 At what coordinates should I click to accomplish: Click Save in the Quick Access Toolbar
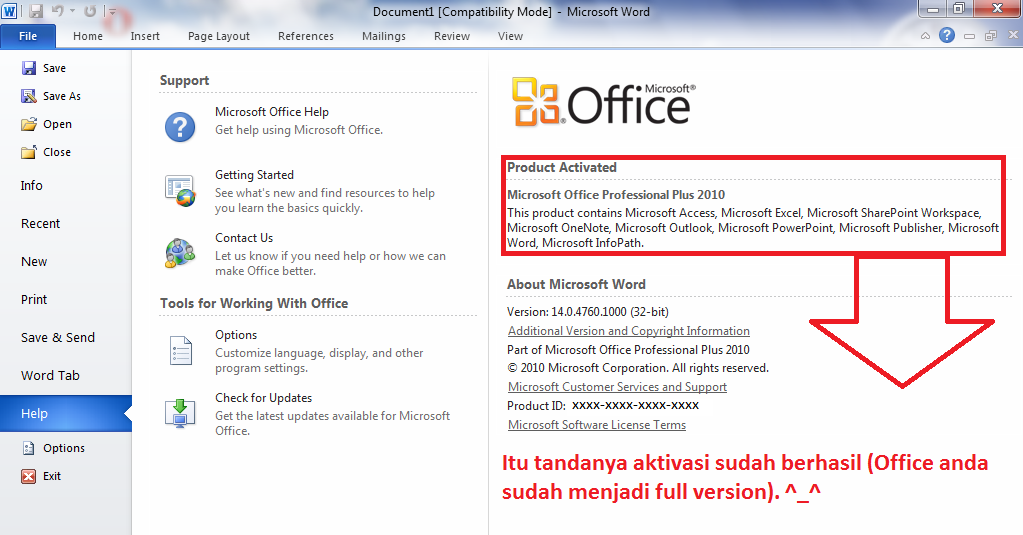pyautogui.click(x=37, y=11)
